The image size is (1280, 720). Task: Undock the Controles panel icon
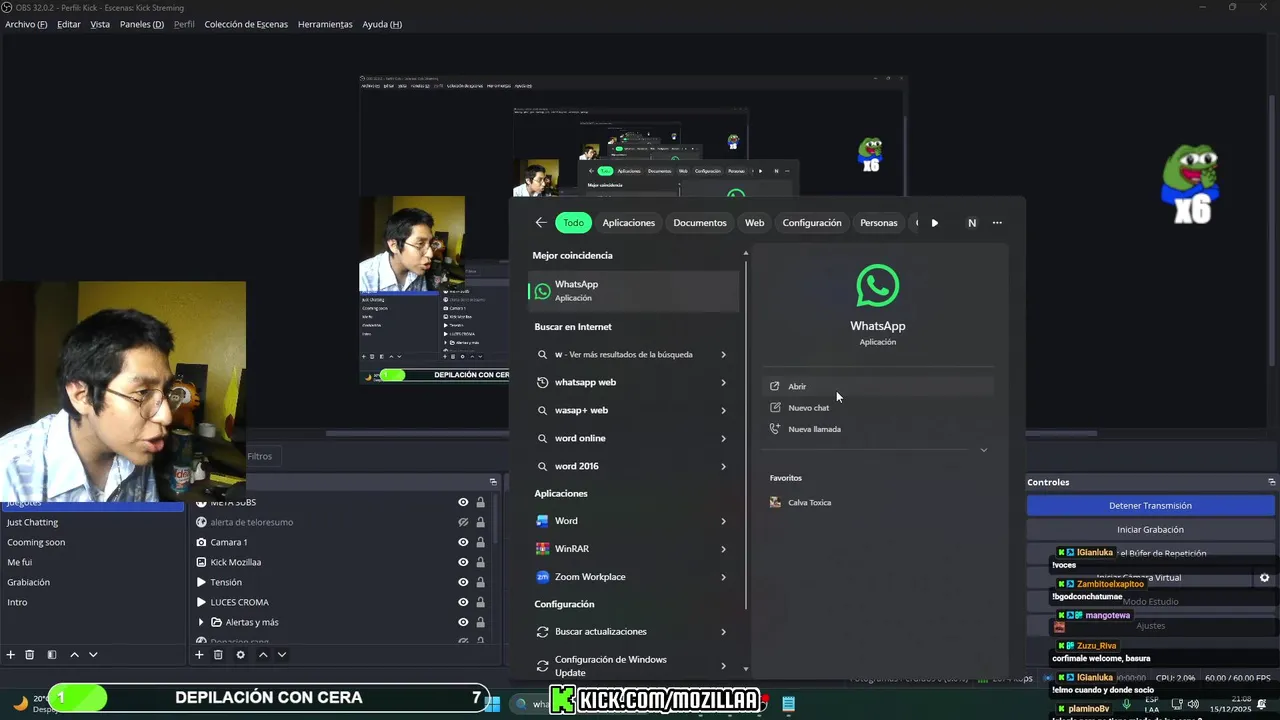(1271, 482)
